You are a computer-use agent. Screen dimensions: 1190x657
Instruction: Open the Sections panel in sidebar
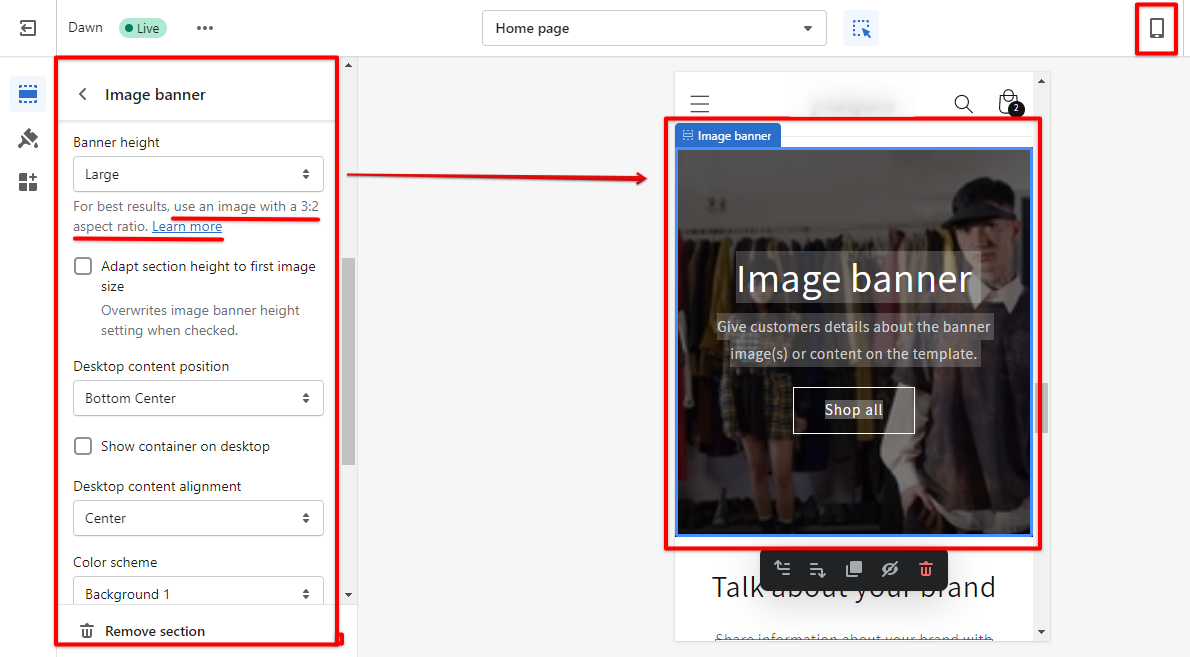click(x=28, y=94)
